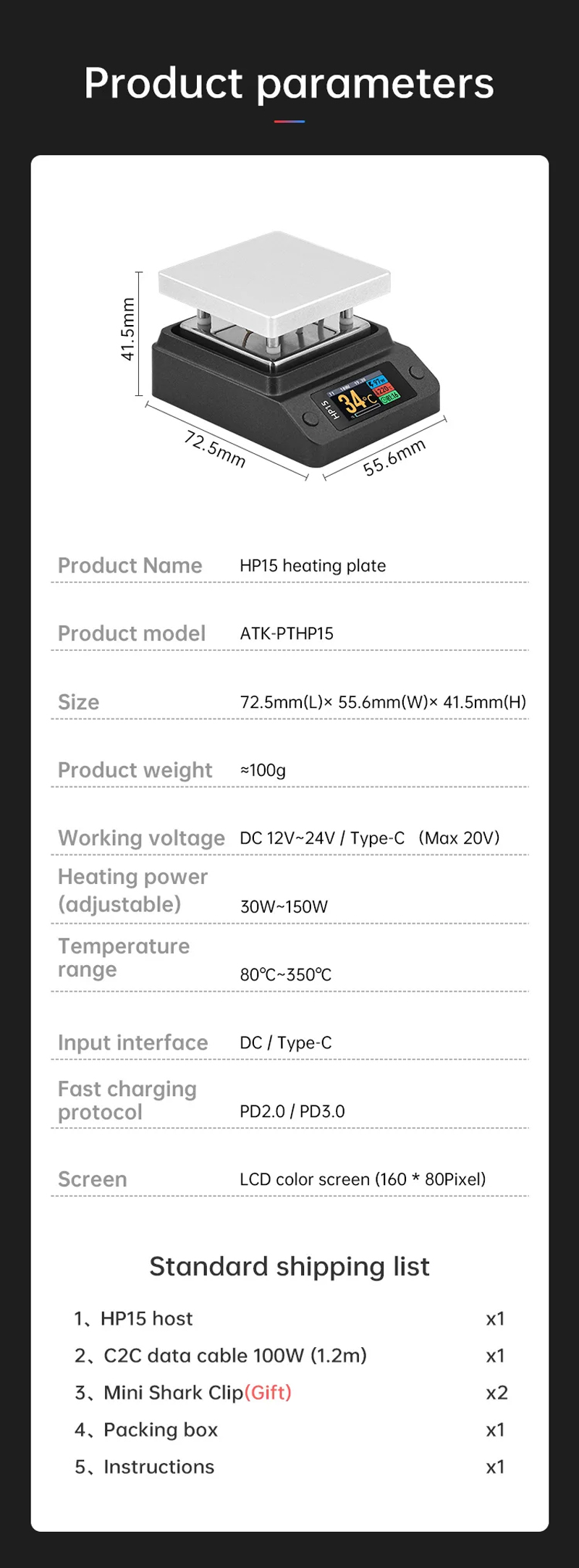Click the "Instructions" shipping list item
The image size is (579, 1568).
[159, 1467]
